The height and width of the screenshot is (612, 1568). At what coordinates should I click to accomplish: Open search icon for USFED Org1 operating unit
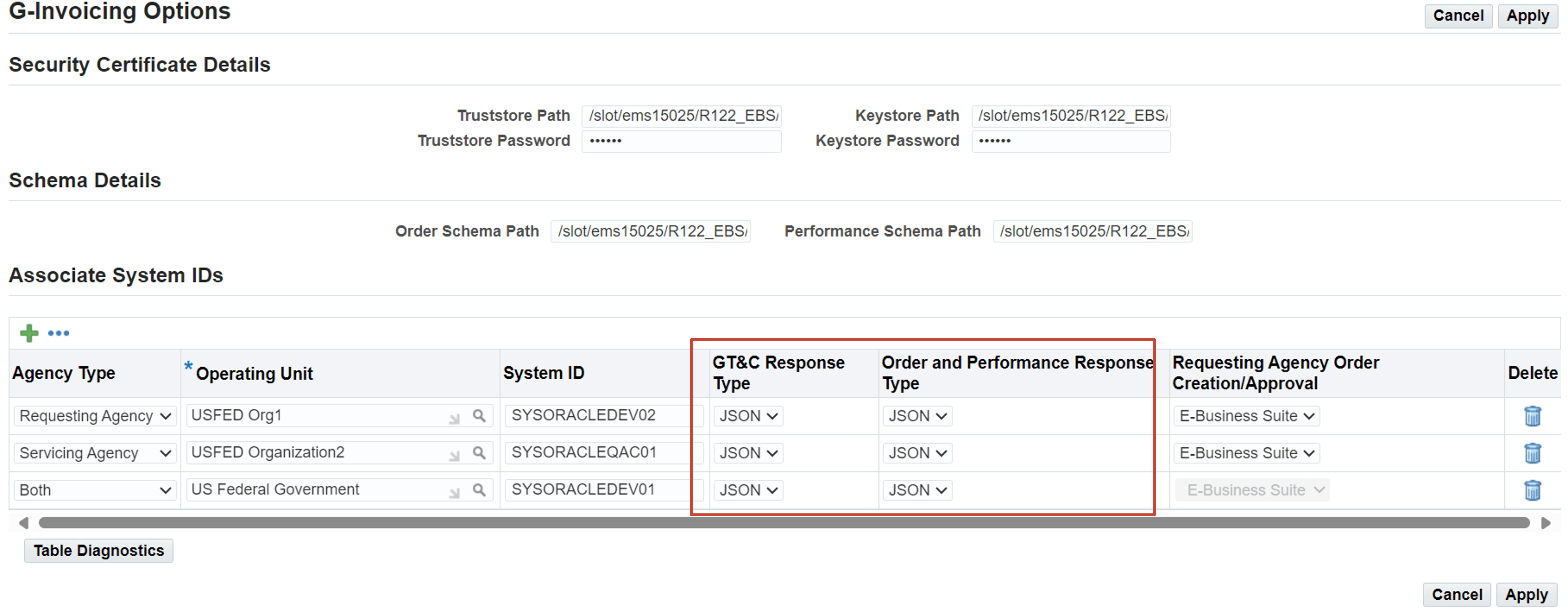coord(479,415)
